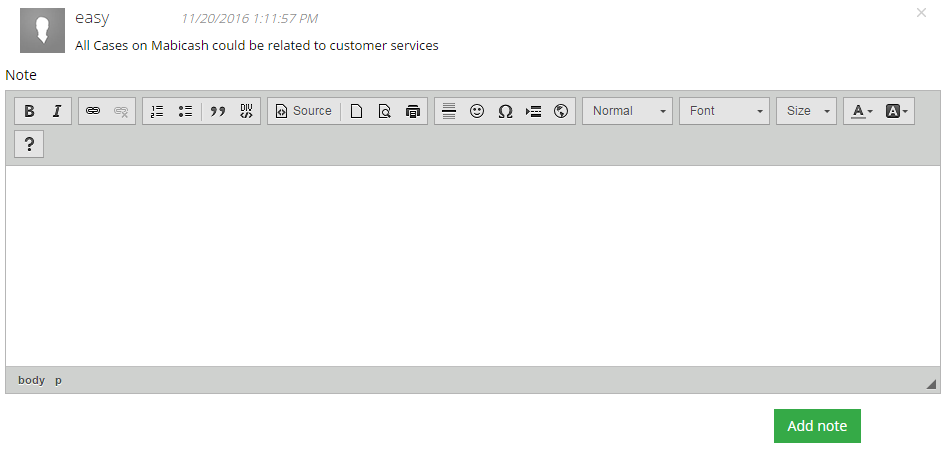
Task: Open the editor help (question mark)
Action: point(29,144)
